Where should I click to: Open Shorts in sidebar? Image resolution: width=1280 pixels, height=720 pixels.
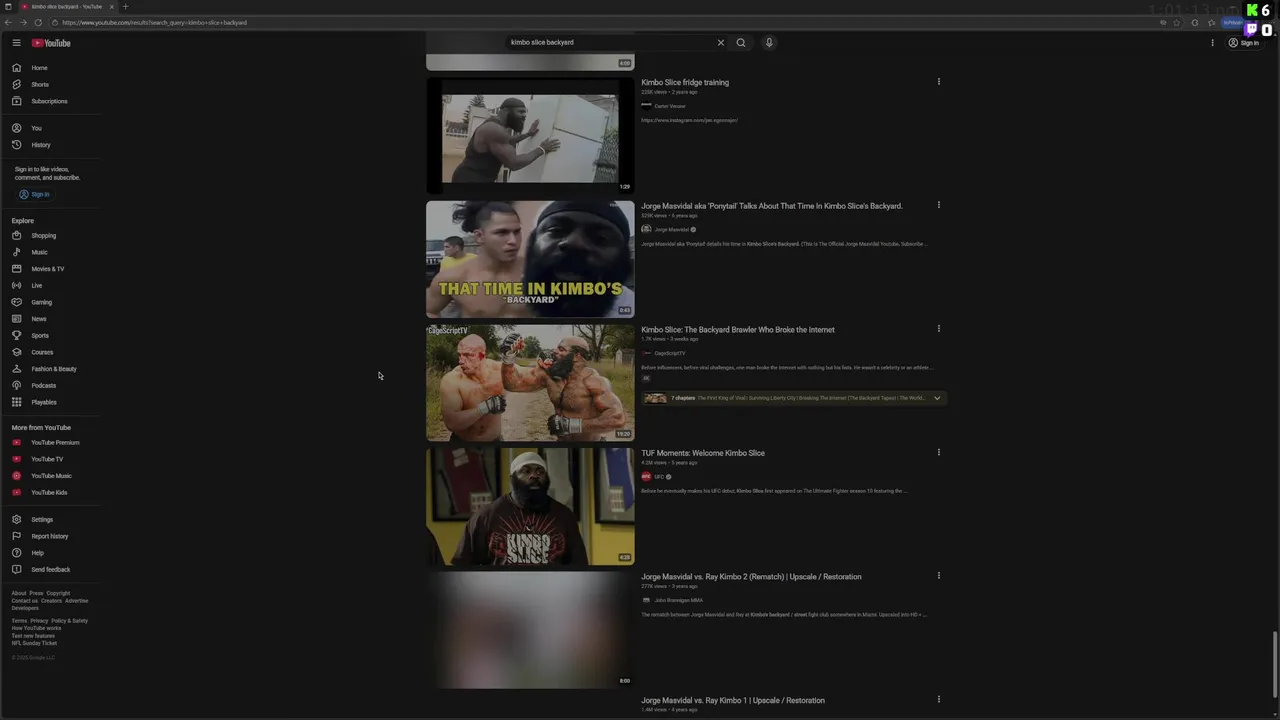pos(50,84)
